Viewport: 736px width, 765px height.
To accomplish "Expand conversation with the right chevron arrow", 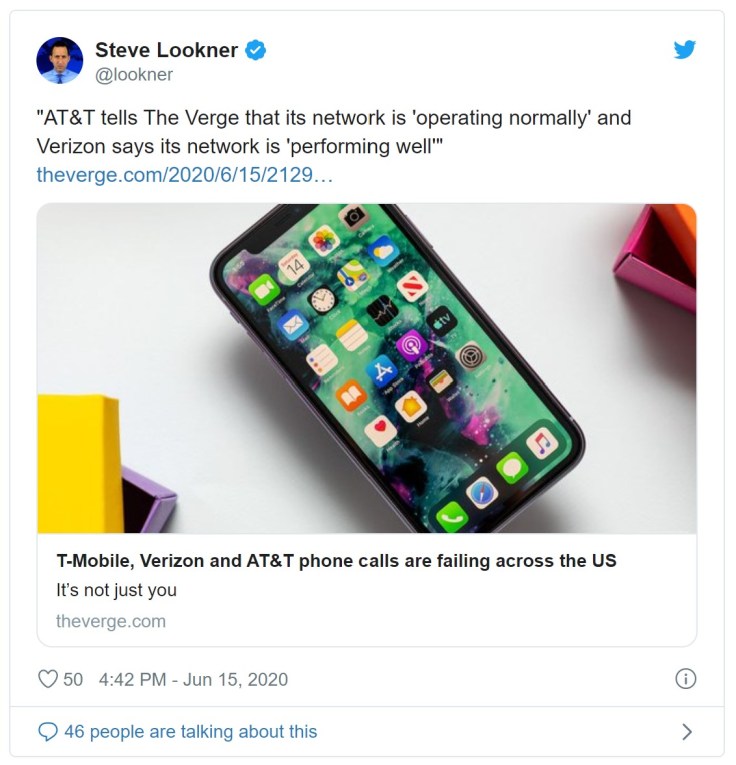I will (x=687, y=732).
